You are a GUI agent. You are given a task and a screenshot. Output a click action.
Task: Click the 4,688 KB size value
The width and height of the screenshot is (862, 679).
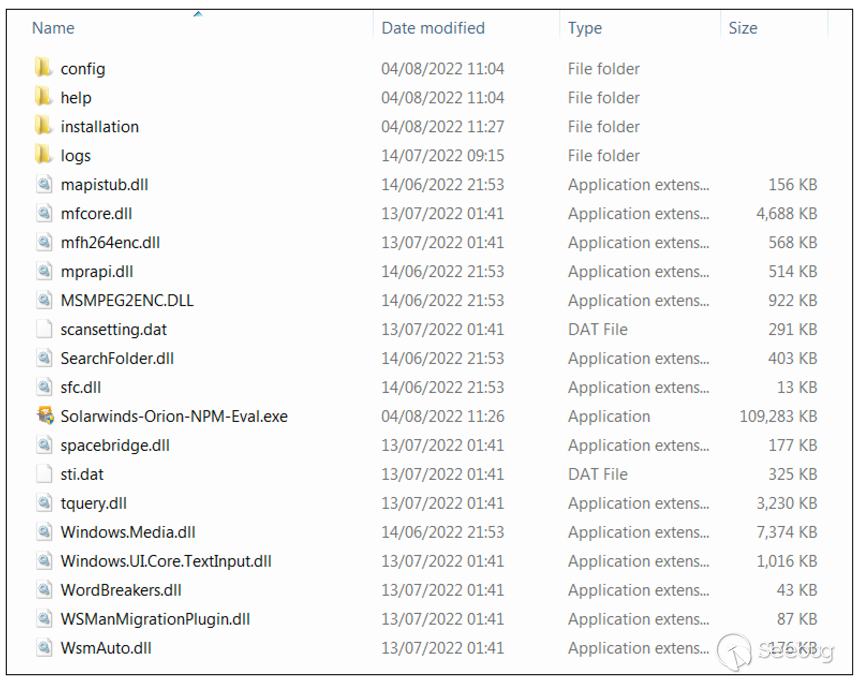(x=787, y=213)
